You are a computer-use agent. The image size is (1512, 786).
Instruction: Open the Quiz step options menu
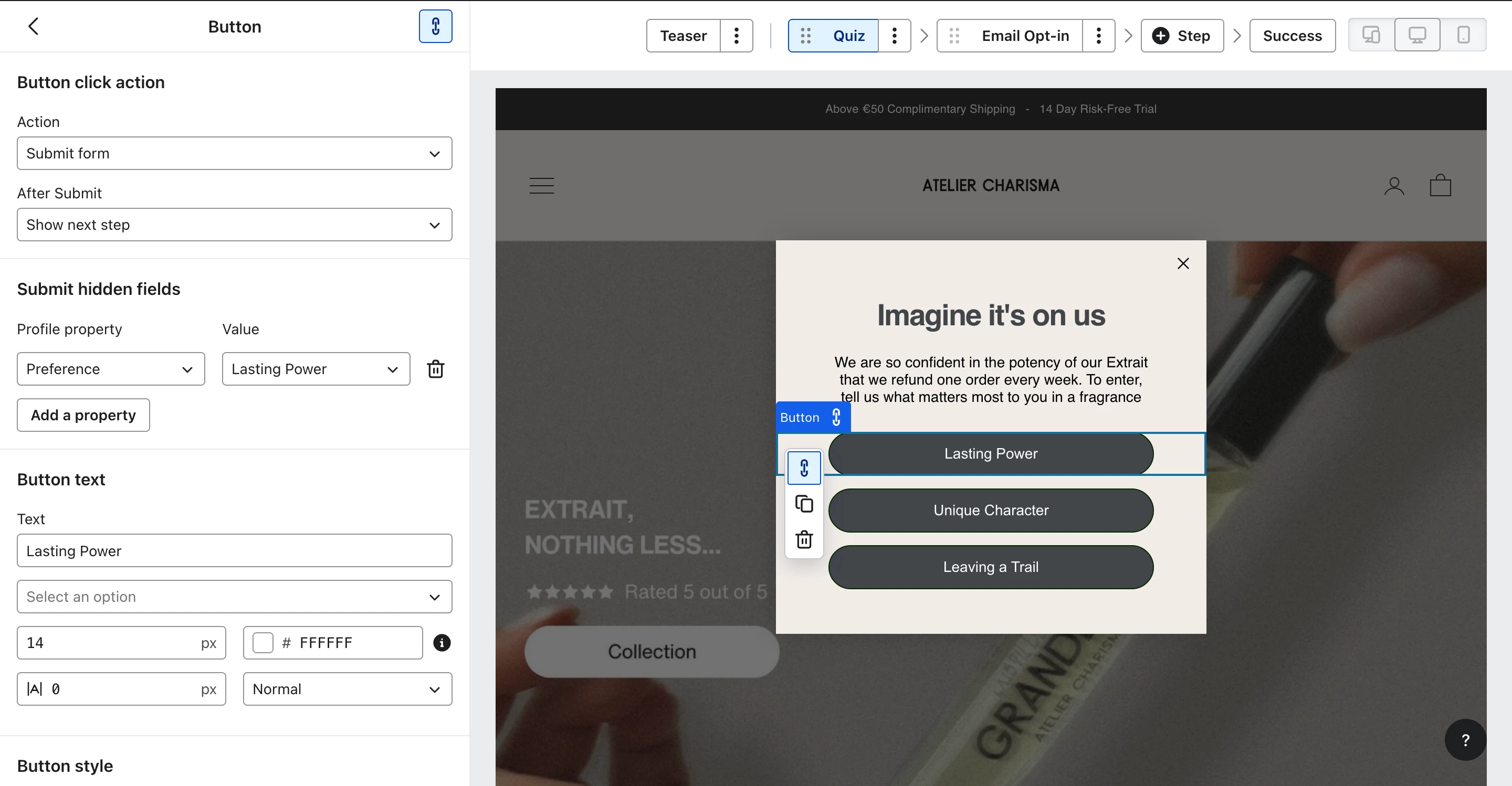(x=894, y=36)
